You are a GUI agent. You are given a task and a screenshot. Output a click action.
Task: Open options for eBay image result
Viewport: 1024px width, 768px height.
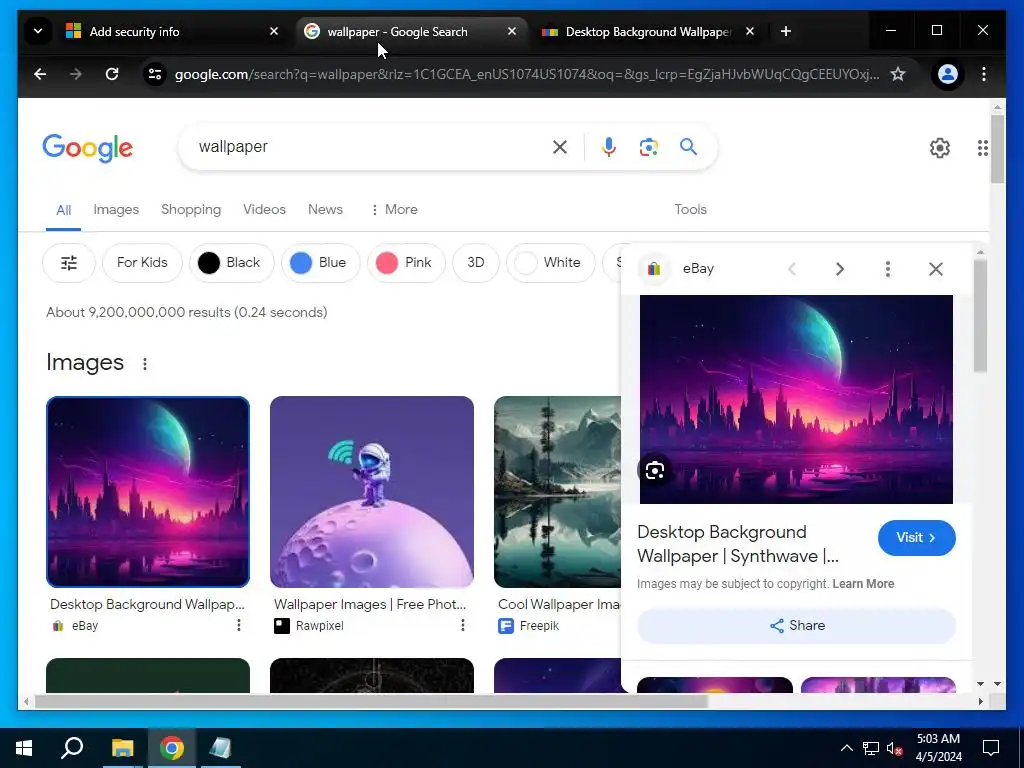point(239,626)
